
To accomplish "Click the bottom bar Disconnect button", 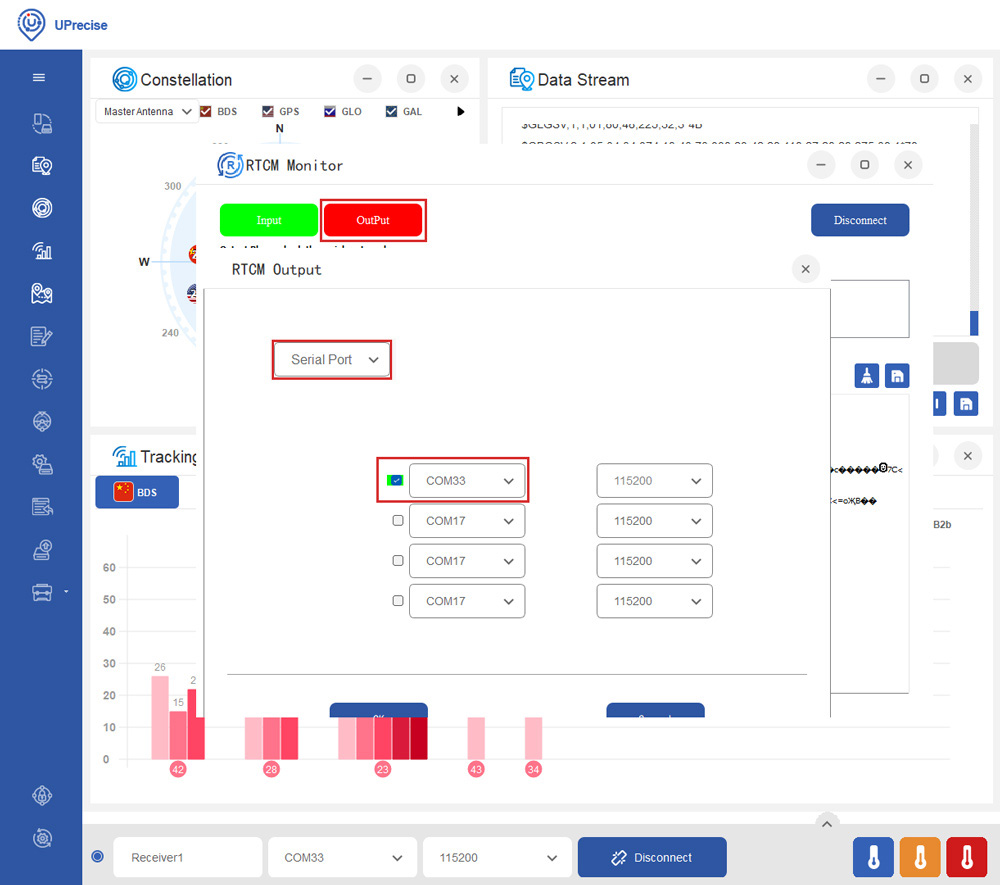I will click(652, 858).
